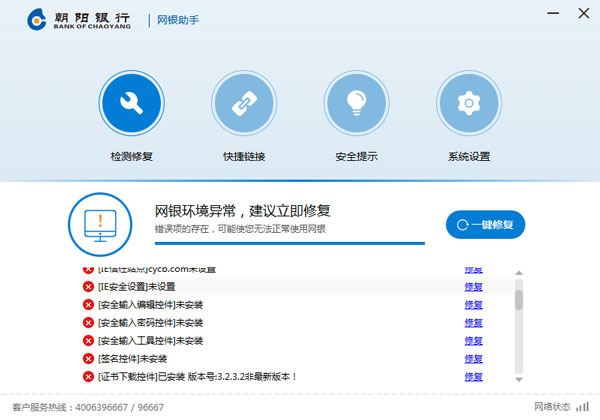Click the 网银助手 title text
Screen dimensions: 600x420
[178, 20]
